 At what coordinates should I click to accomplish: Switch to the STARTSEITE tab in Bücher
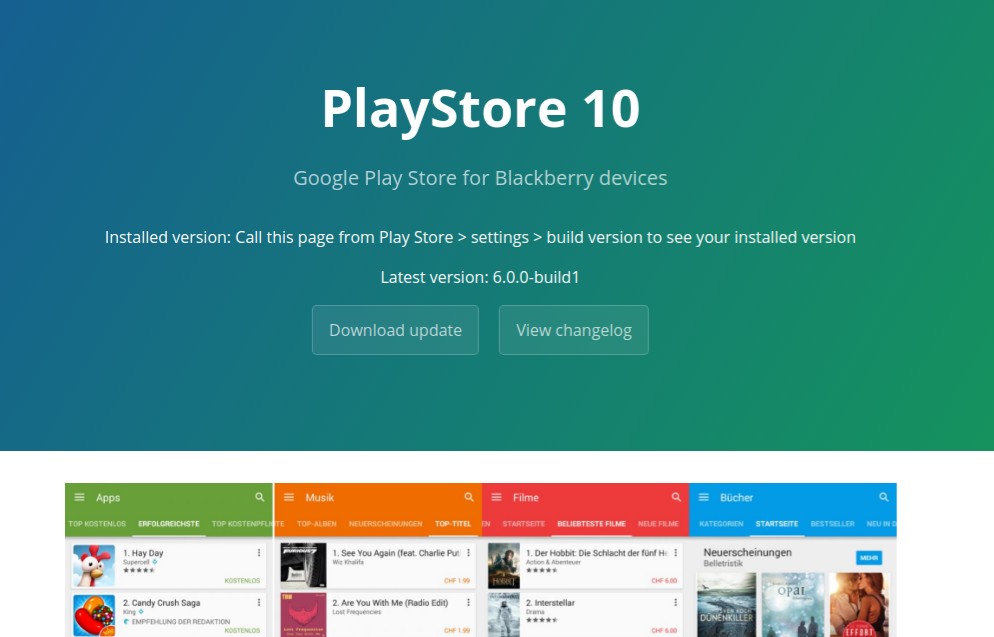(777, 524)
